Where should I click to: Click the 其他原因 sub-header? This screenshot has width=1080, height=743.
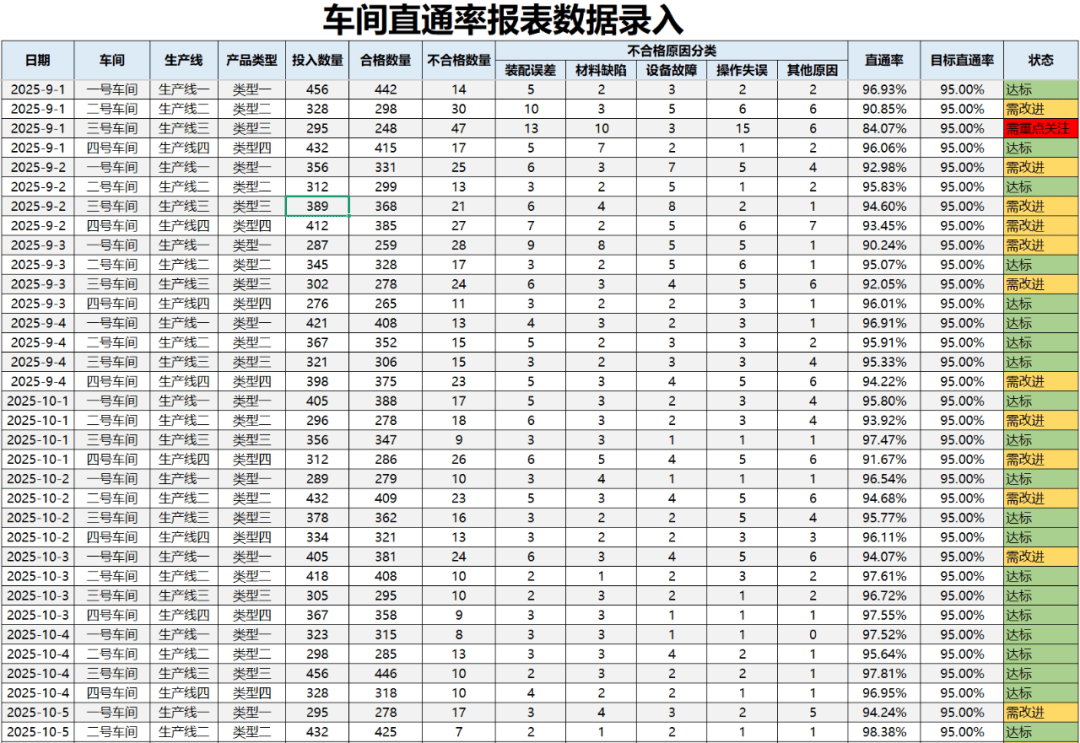(x=812, y=70)
